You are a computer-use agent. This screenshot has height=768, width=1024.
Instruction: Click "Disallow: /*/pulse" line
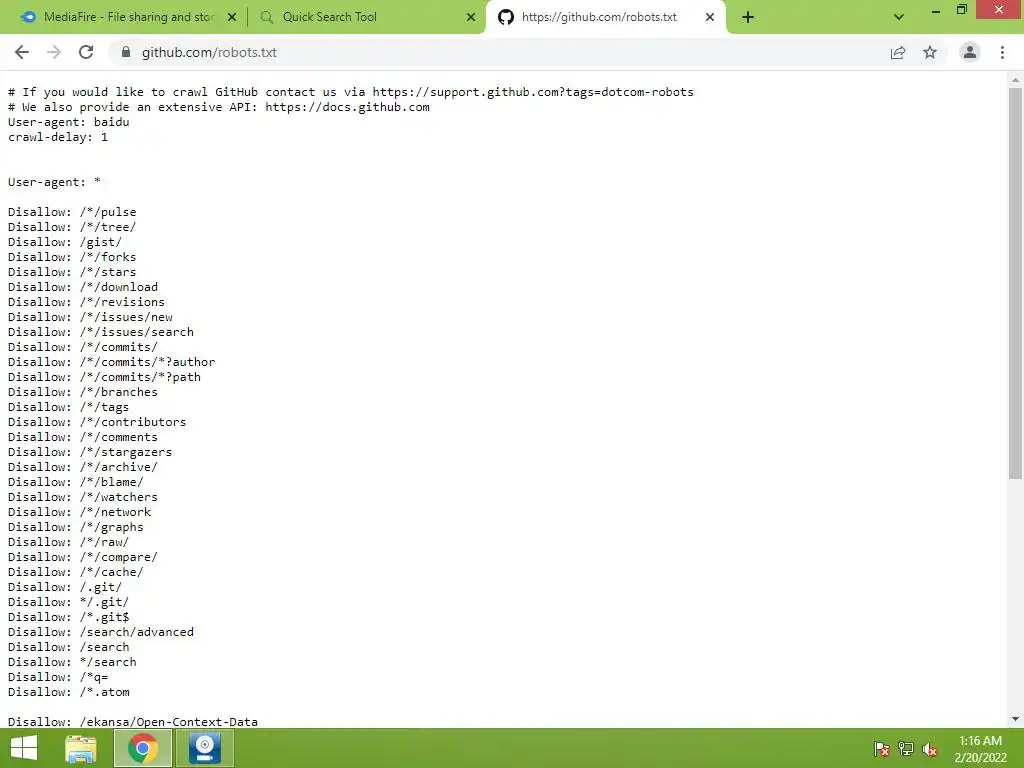point(72,212)
